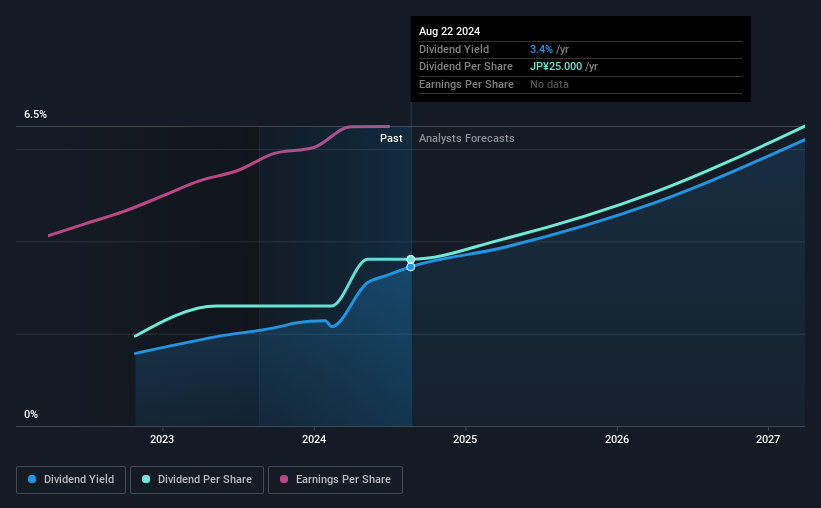Click the Past region label
The image size is (821, 508).
click(391, 138)
